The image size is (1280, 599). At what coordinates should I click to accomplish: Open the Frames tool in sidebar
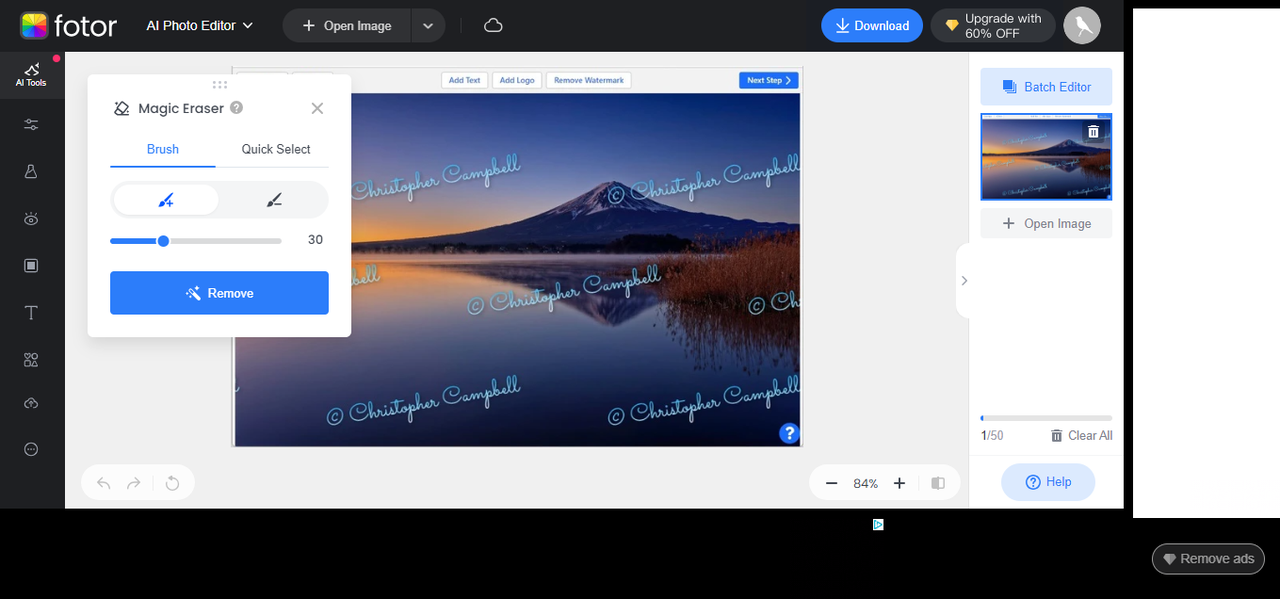point(31,265)
